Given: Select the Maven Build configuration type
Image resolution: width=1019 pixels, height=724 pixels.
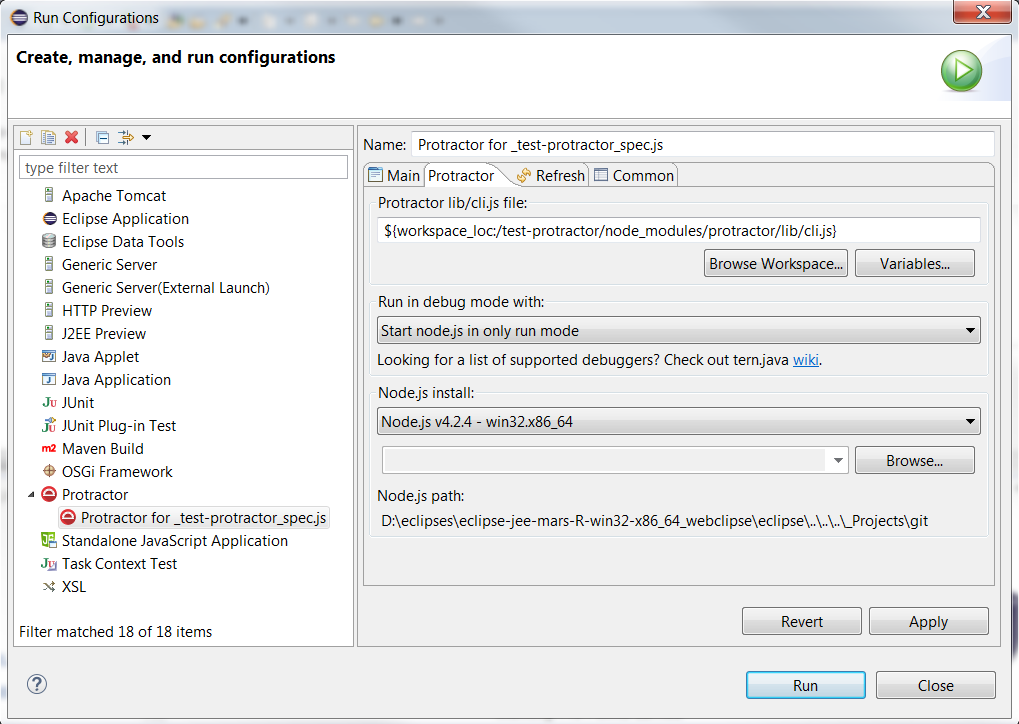Looking at the screenshot, I should pos(102,449).
